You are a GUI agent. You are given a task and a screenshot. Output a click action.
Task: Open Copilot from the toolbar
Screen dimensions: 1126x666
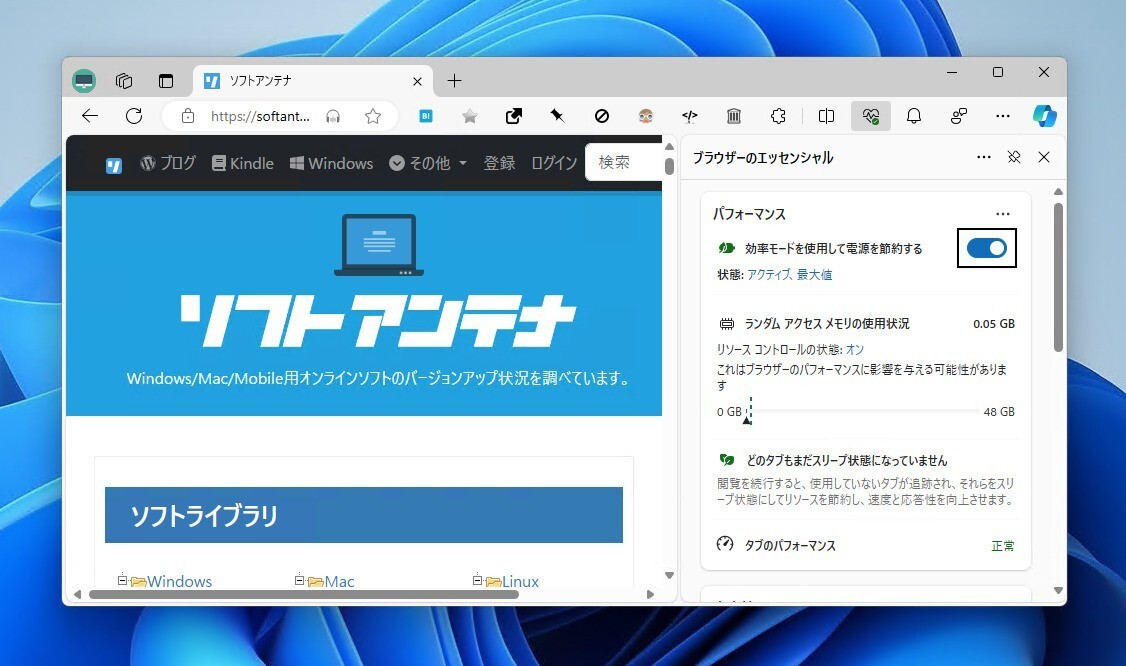tap(1044, 116)
